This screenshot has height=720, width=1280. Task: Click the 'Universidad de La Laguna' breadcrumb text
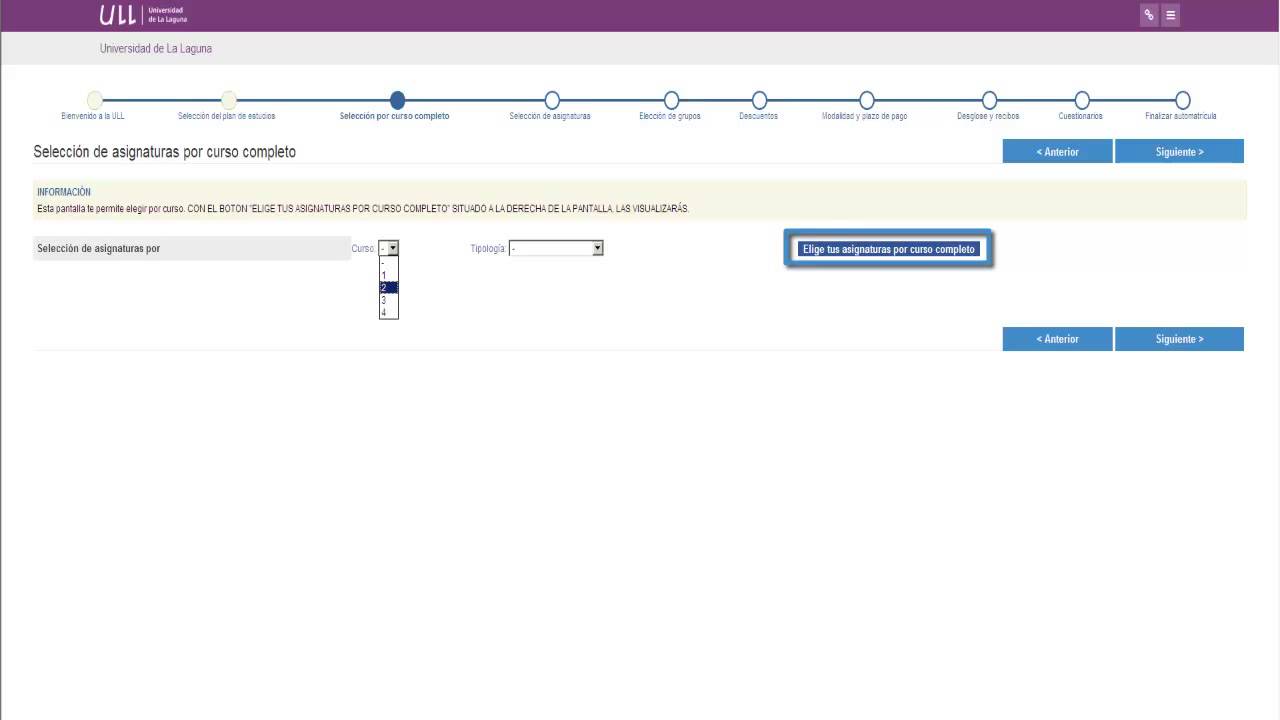point(156,48)
